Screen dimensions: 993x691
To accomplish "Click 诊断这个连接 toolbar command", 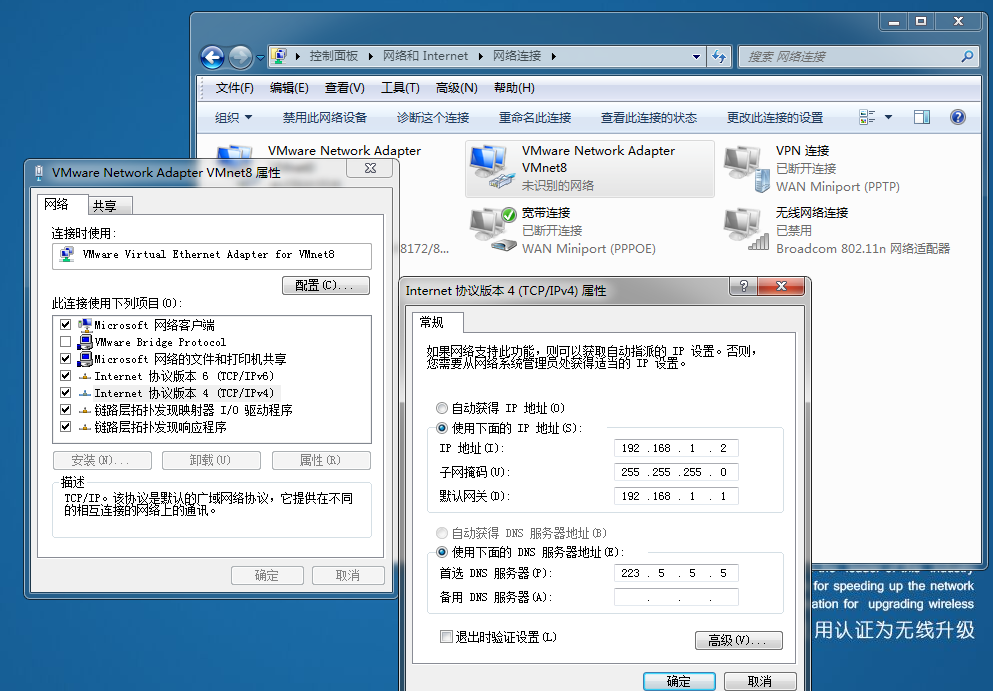I will point(433,117).
